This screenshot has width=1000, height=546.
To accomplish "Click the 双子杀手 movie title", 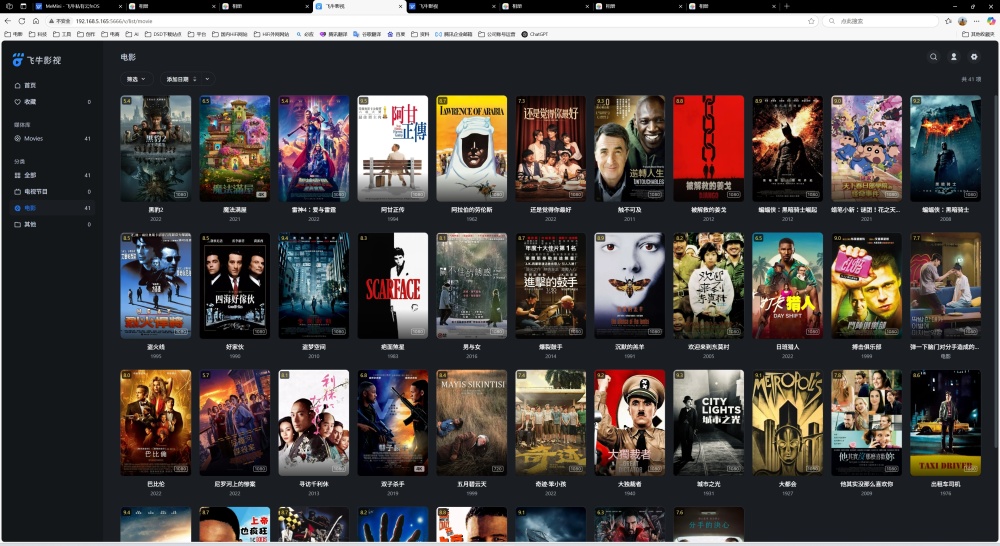I will point(393,484).
